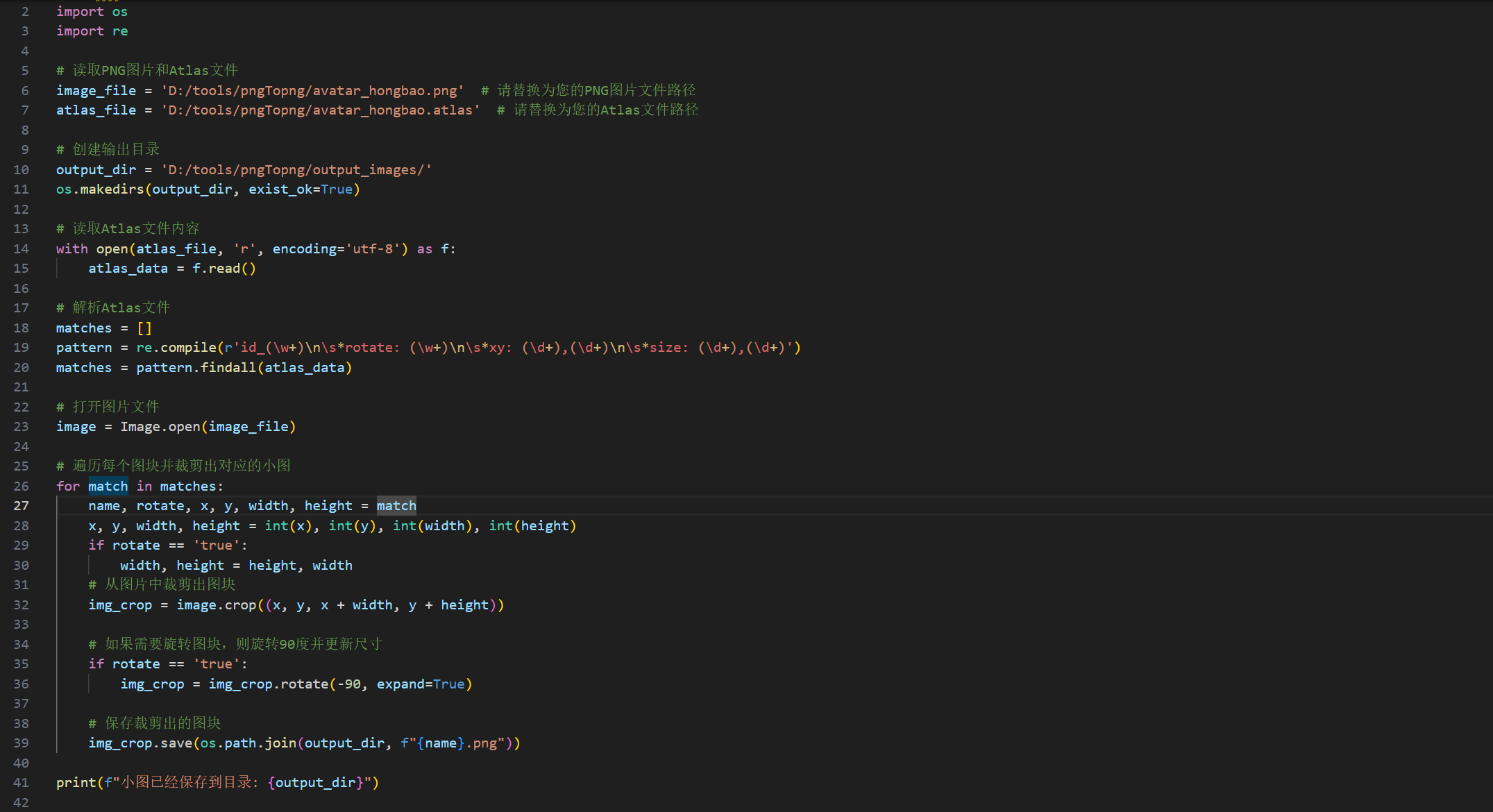This screenshot has height=812, width=1493.
Task: Click highlighted 'match' at end of line 27
Action: tap(396, 506)
